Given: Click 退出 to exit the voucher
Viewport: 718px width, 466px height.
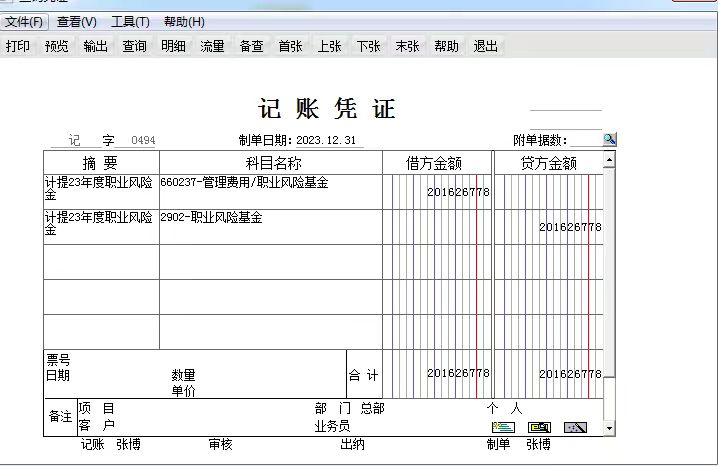Looking at the screenshot, I should 485,46.
